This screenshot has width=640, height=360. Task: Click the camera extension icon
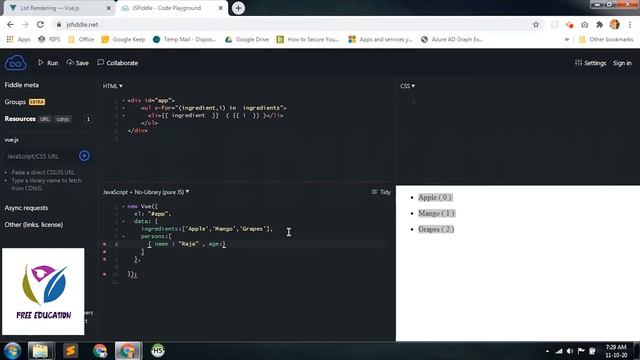tap(584, 25)
